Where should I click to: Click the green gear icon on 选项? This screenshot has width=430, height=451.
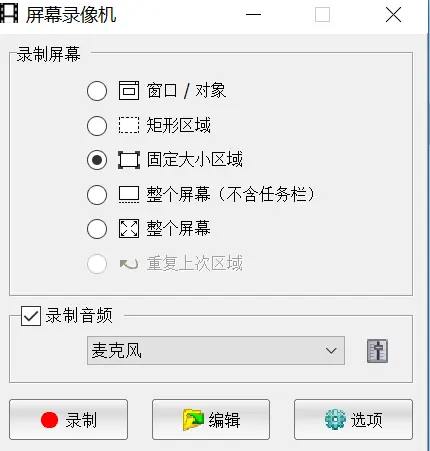click(x=335, y=419)
